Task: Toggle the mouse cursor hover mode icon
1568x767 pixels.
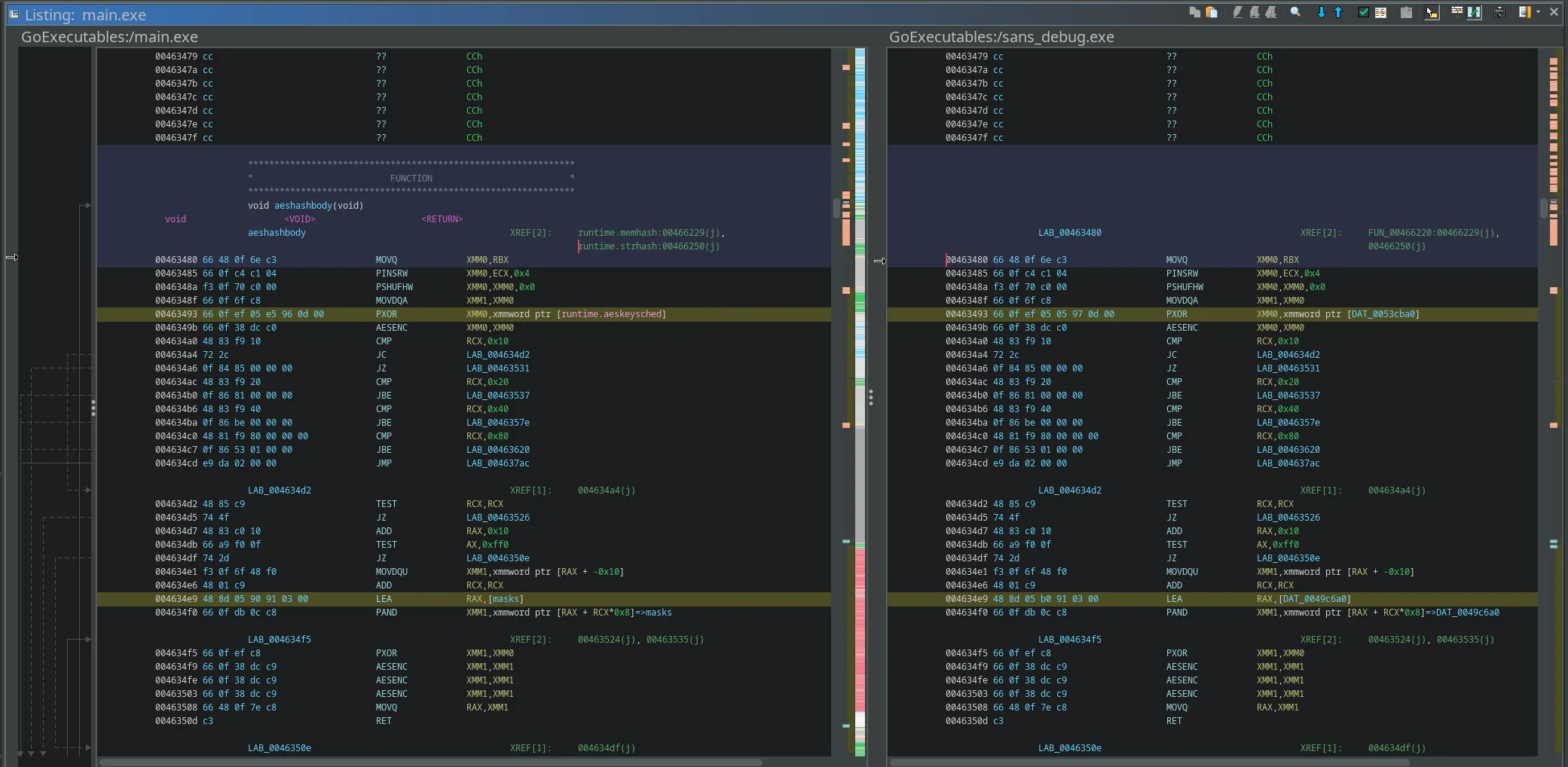Action: (1432, 12)
